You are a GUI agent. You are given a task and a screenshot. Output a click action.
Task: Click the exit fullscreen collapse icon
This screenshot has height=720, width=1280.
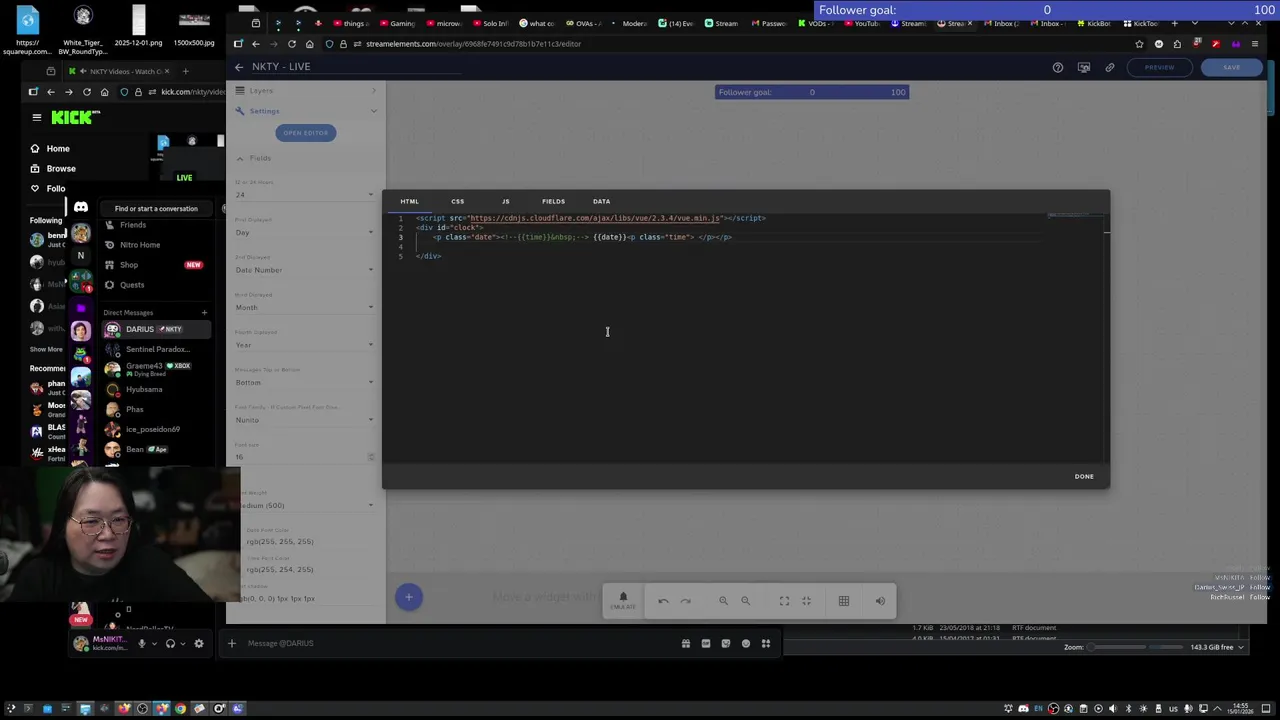click(806, 601)
